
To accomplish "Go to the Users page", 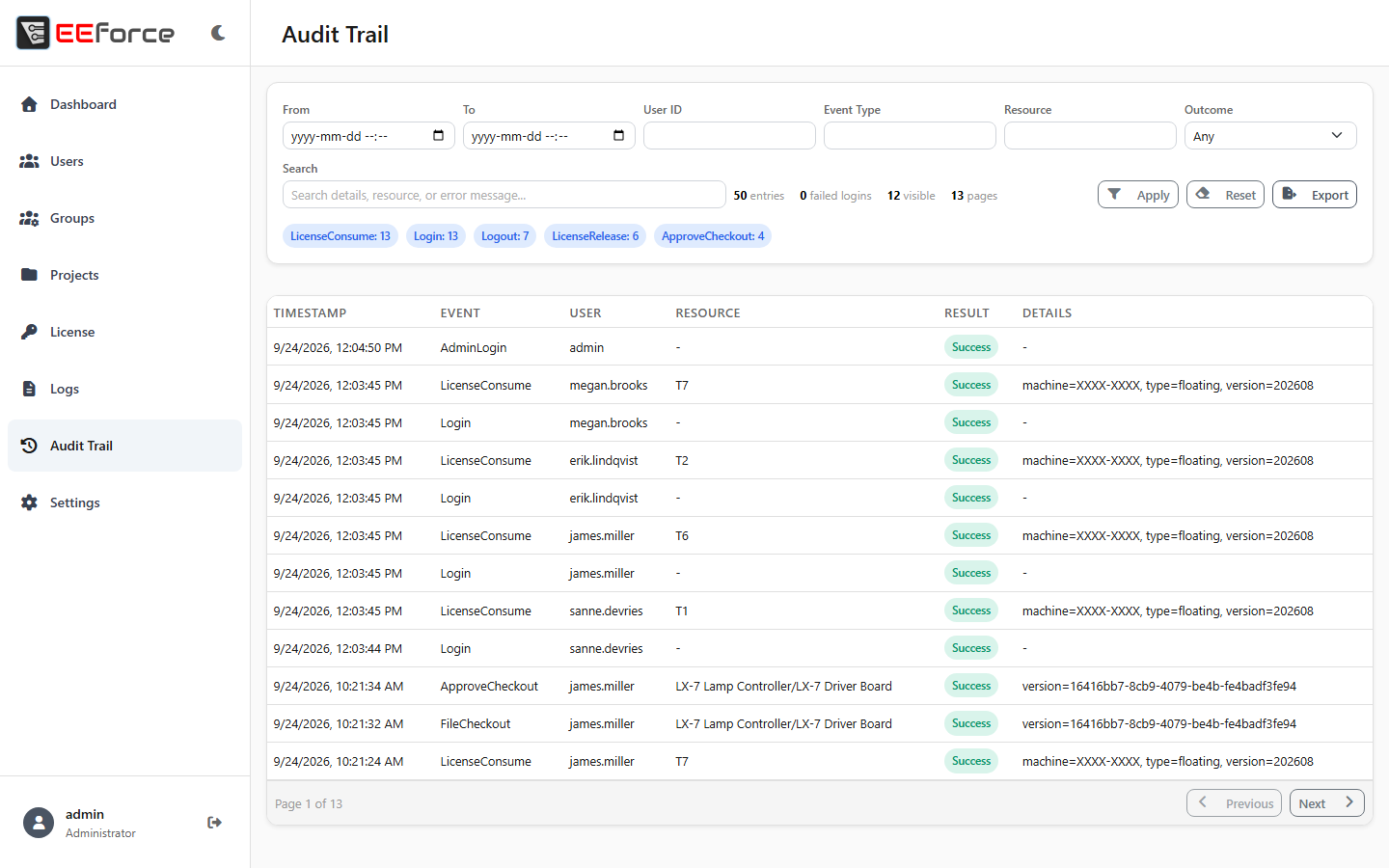I will click(x=124, y=161).
